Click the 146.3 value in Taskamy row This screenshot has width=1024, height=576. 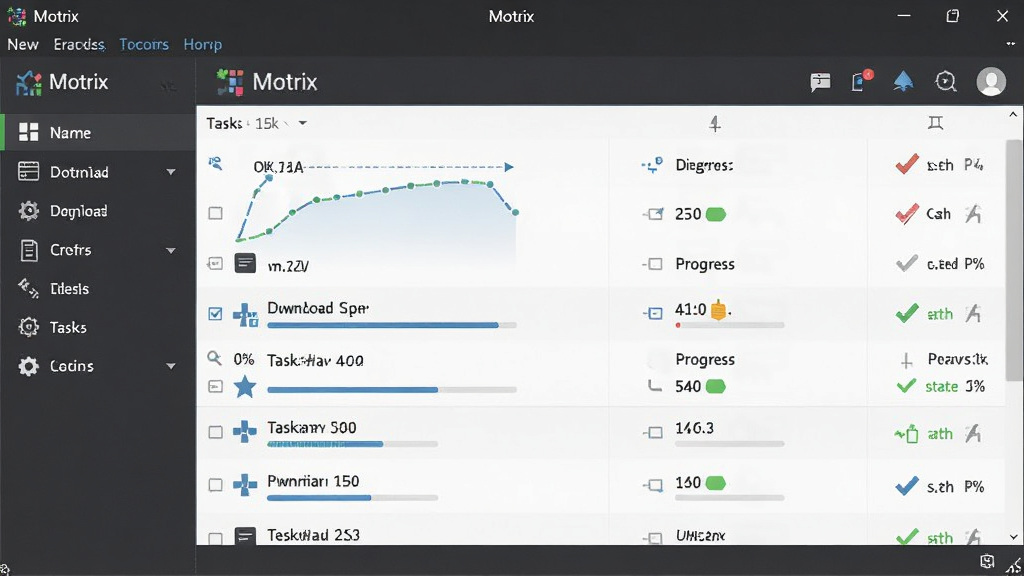tap(694, 428)
